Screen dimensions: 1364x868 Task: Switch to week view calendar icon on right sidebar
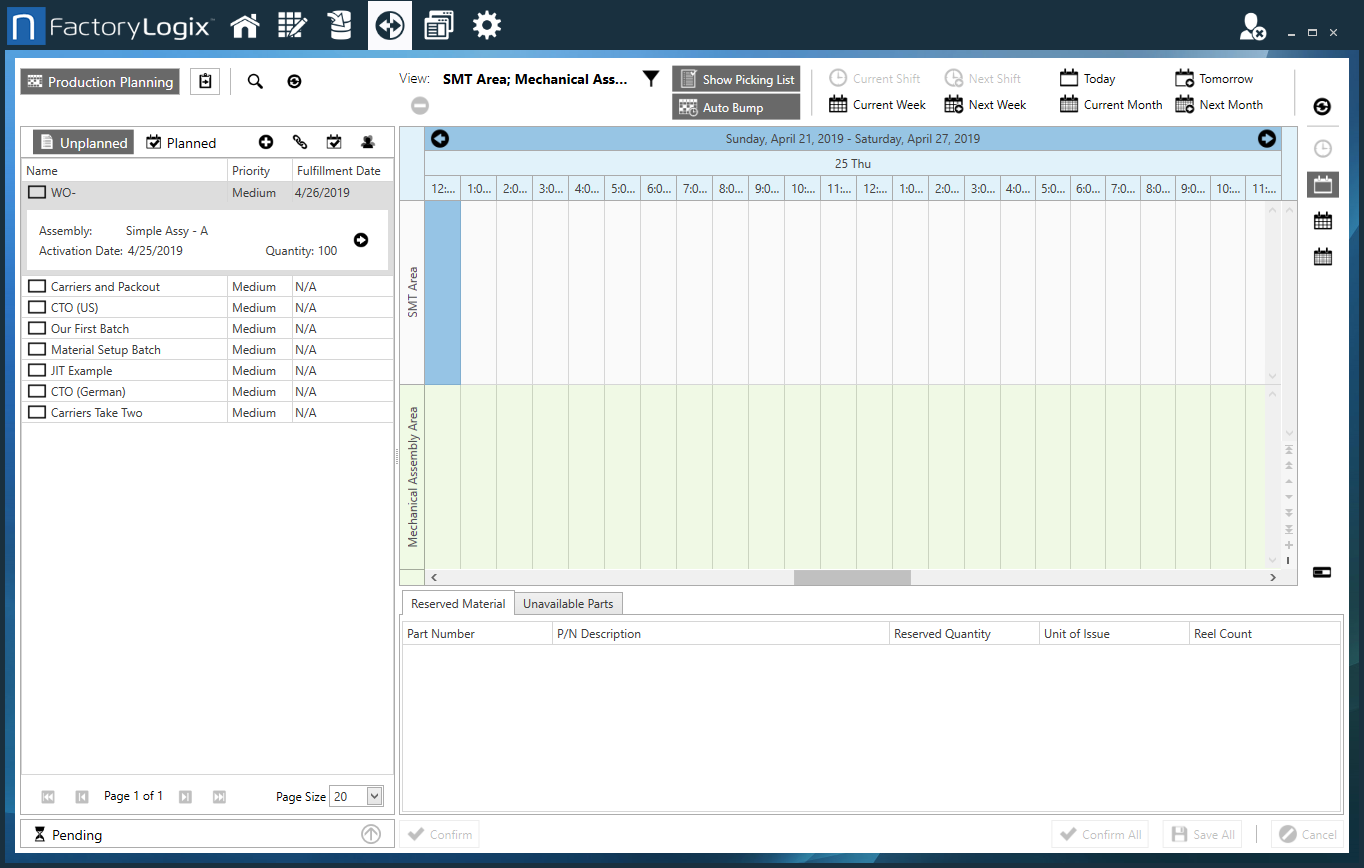tap(1322, 220)
